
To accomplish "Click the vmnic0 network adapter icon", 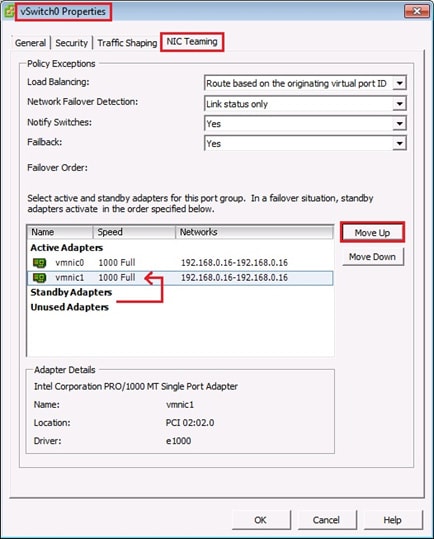I will 39,263.
